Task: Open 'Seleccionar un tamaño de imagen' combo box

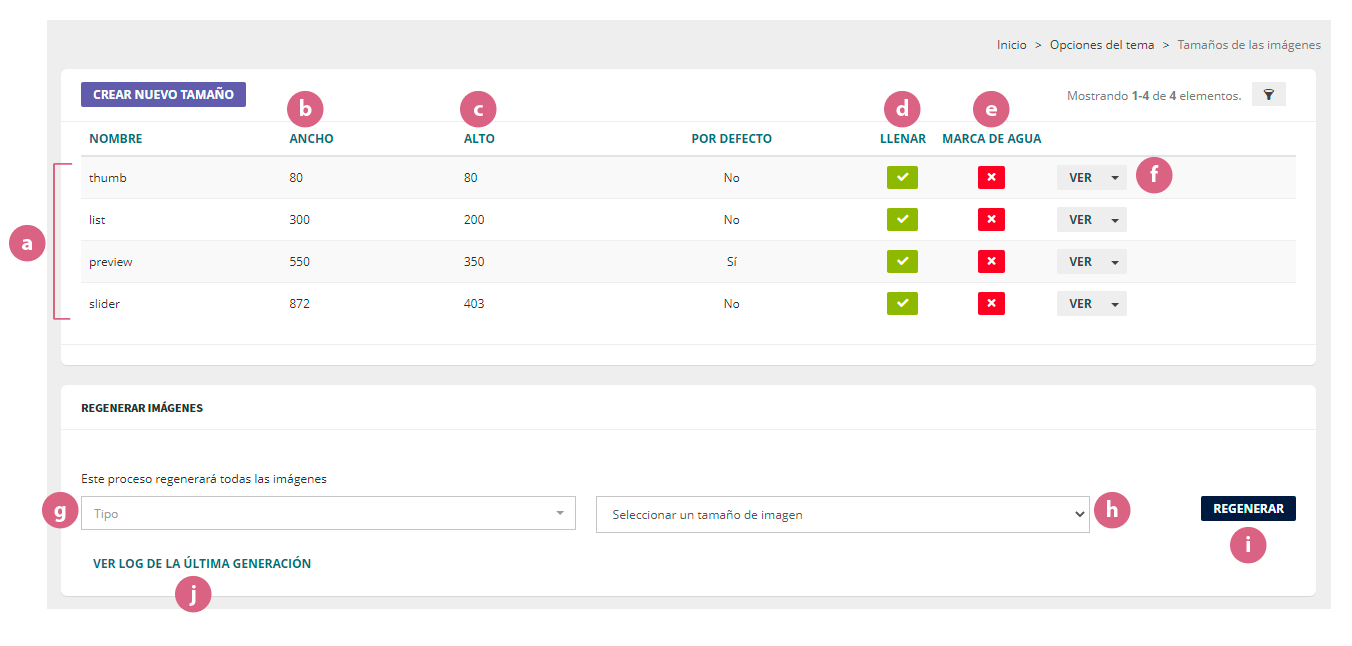Action: coord(842,515)
